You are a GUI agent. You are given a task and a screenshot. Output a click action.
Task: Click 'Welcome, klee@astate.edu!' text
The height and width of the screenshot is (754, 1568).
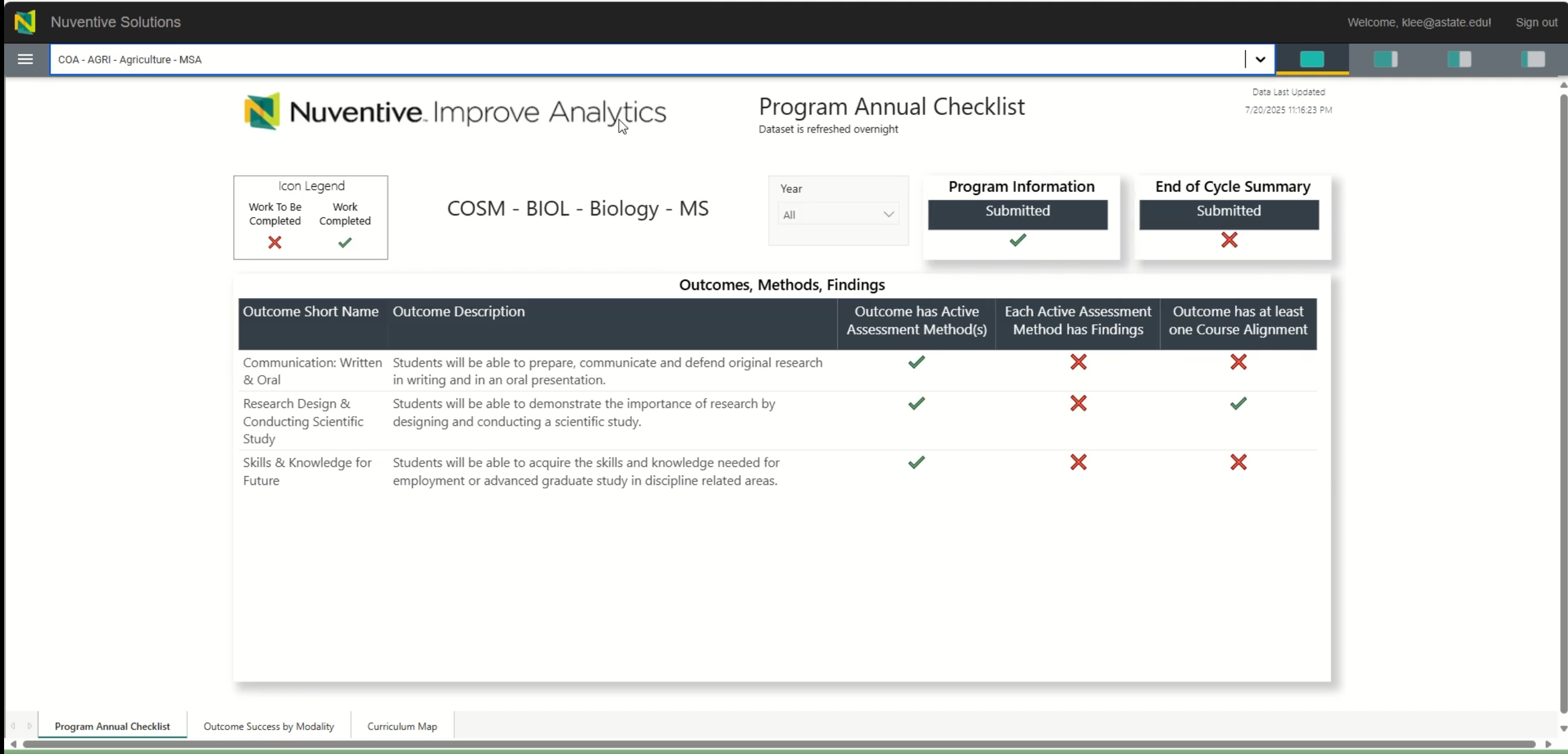1419,22
